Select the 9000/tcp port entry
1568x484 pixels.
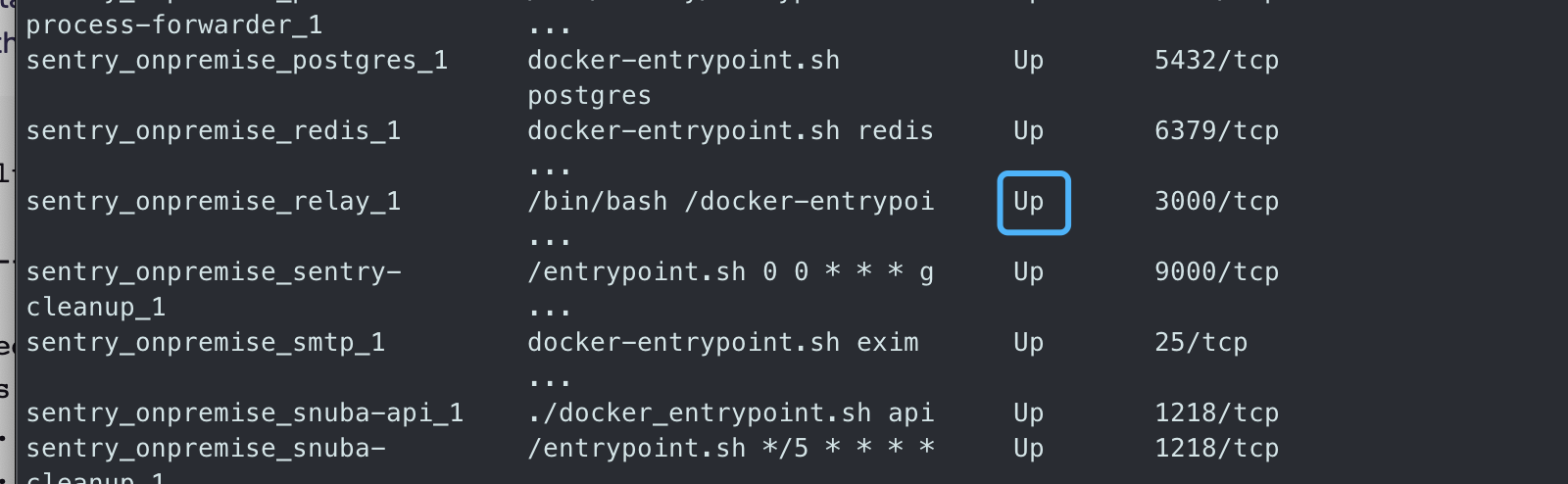[1216, 272]
